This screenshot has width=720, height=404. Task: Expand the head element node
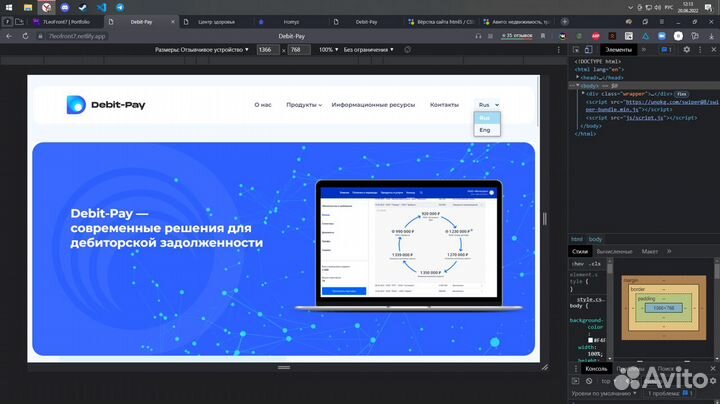[578, 77]
